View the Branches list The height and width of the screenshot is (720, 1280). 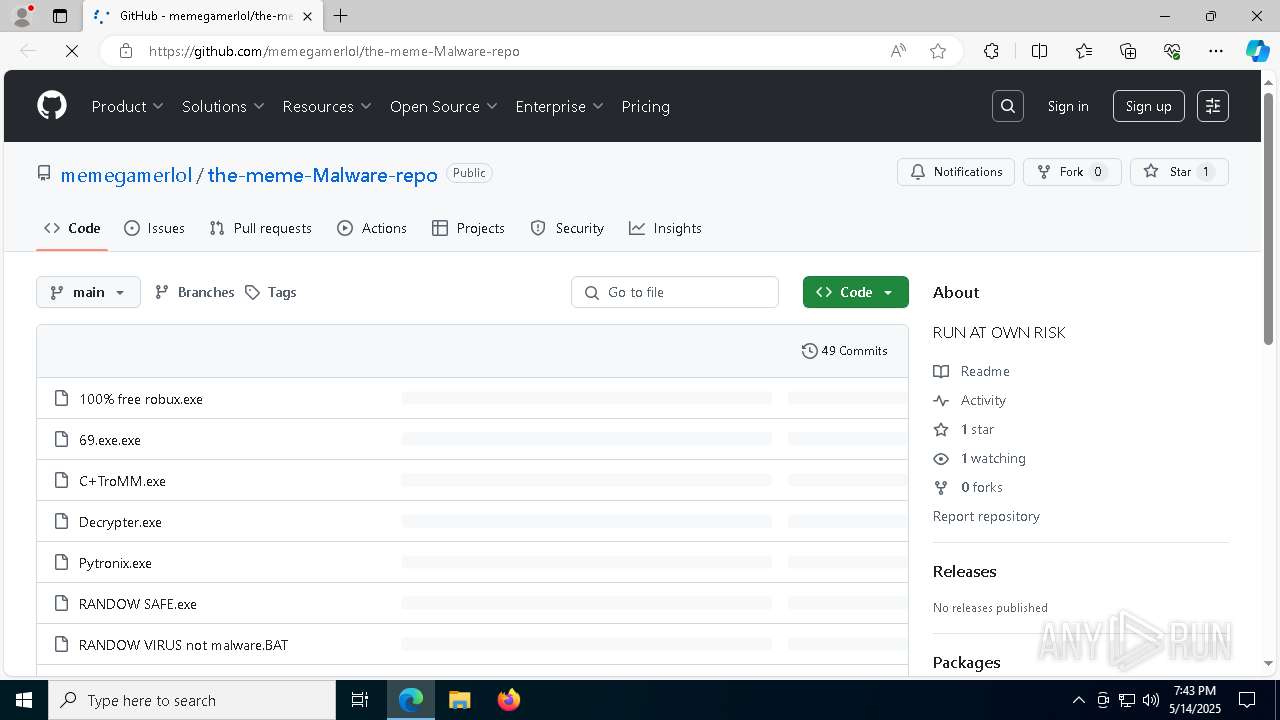coord(195,292)
